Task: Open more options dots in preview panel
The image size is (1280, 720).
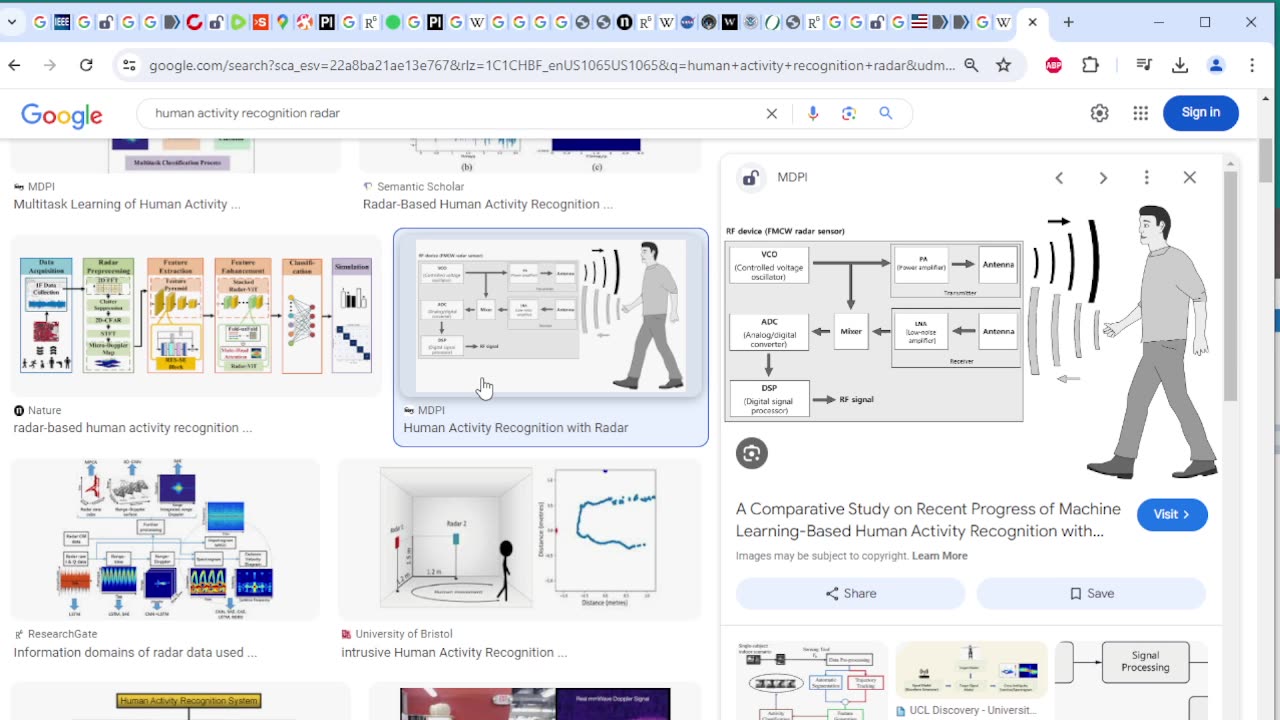Action: click(1146, 177)
